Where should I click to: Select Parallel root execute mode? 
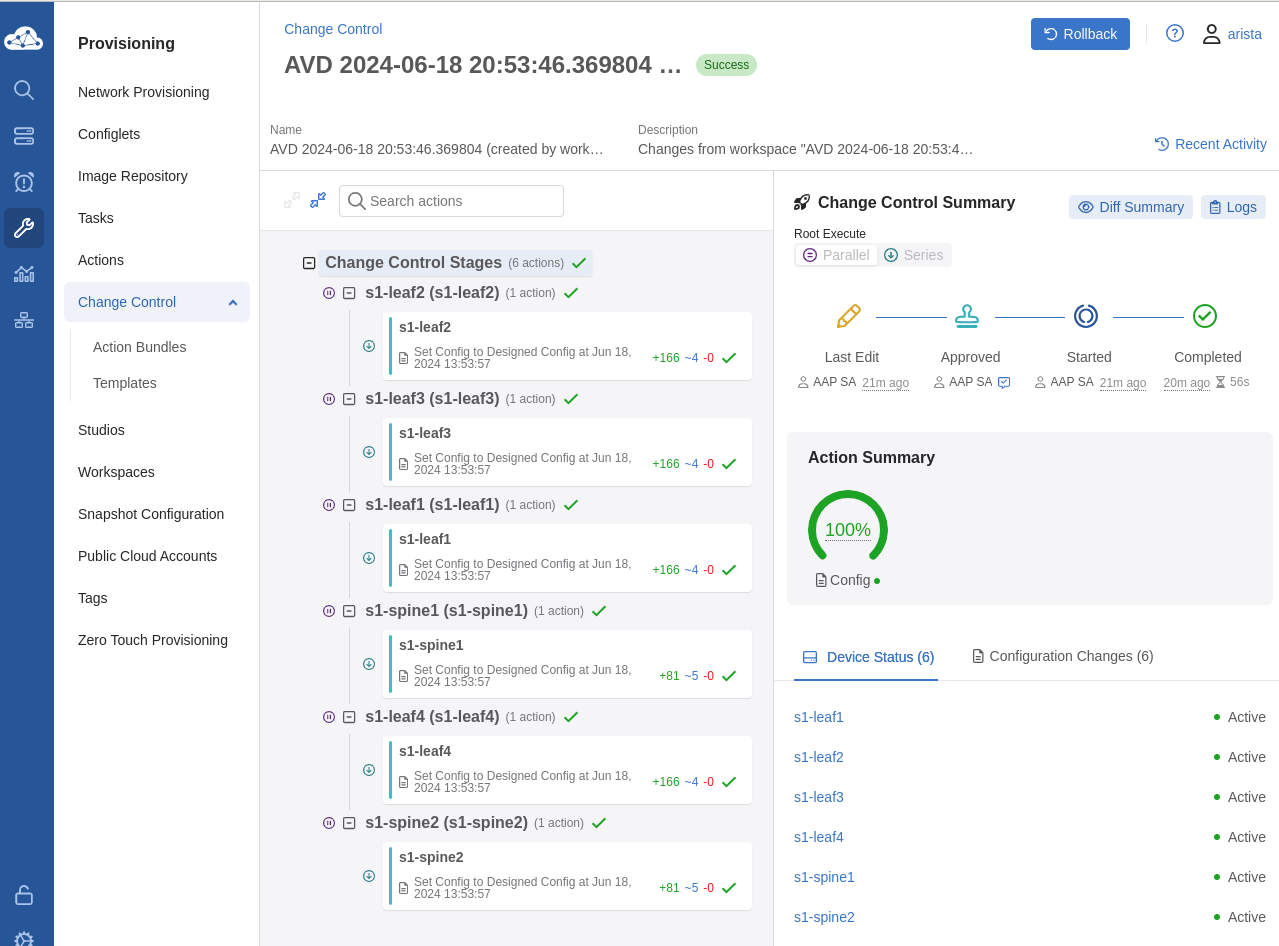pyautogui.click(x=836, y=255)
